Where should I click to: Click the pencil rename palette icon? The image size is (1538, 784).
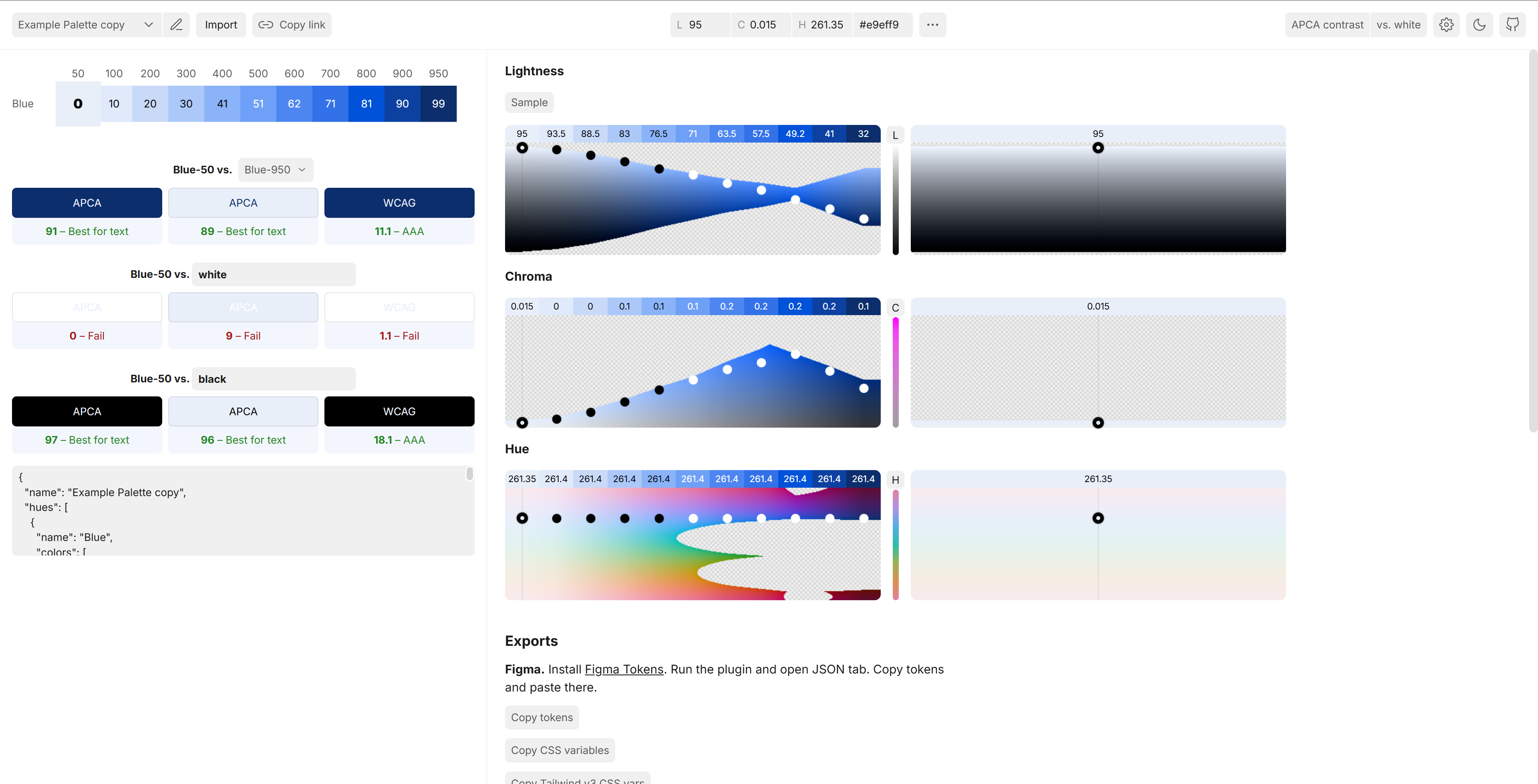[x=176, y=24]
